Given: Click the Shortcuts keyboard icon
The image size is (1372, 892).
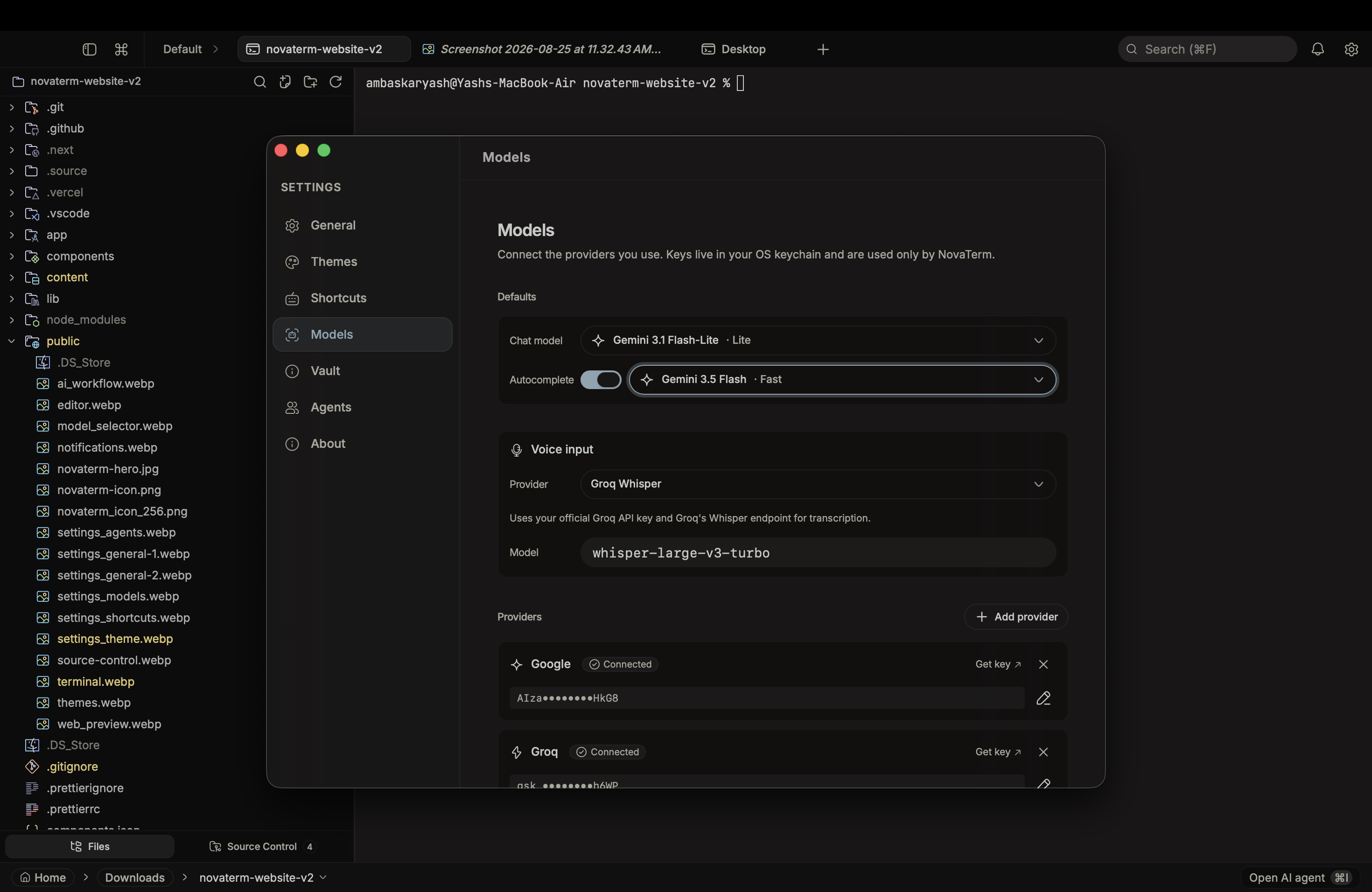Looking at the screenshot, I should [292, 299].
